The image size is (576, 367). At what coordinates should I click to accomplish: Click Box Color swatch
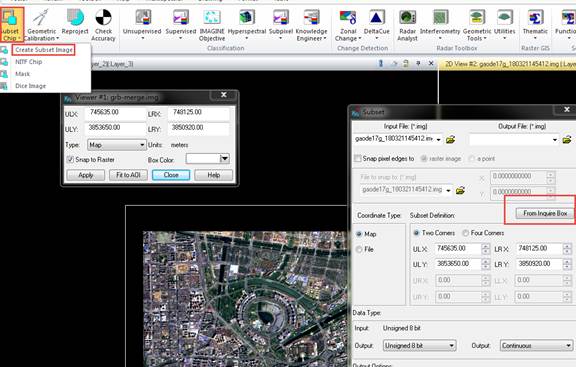click(x=203, y=159)
